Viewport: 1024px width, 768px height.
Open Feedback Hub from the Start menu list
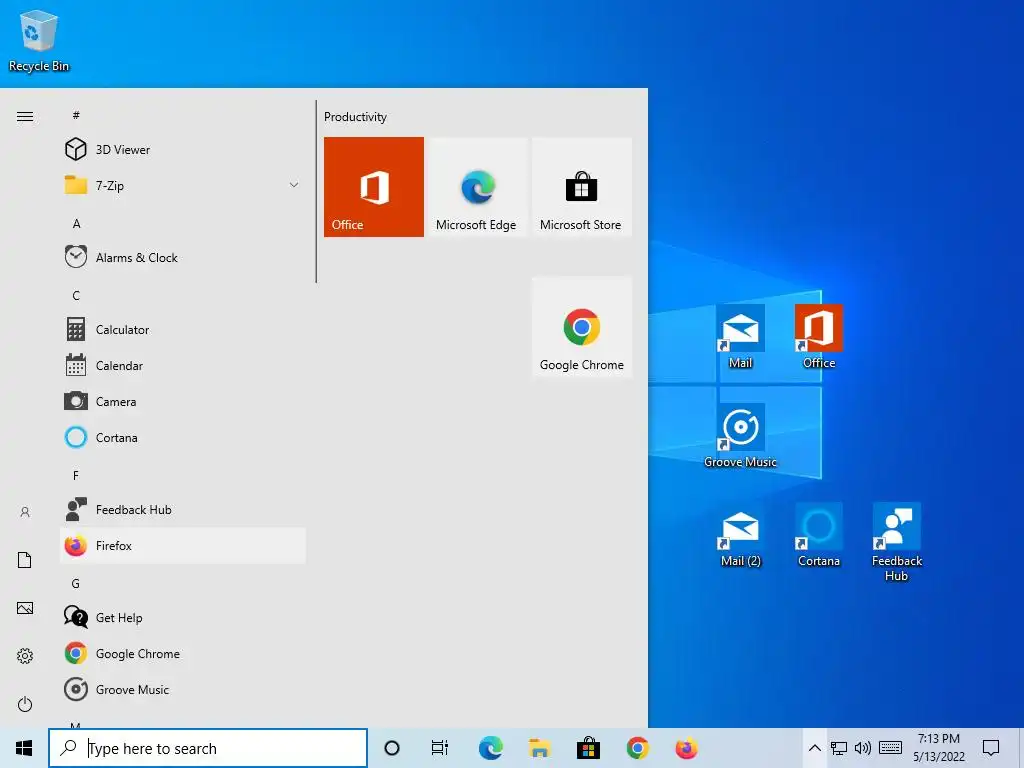tap(182, 509)
